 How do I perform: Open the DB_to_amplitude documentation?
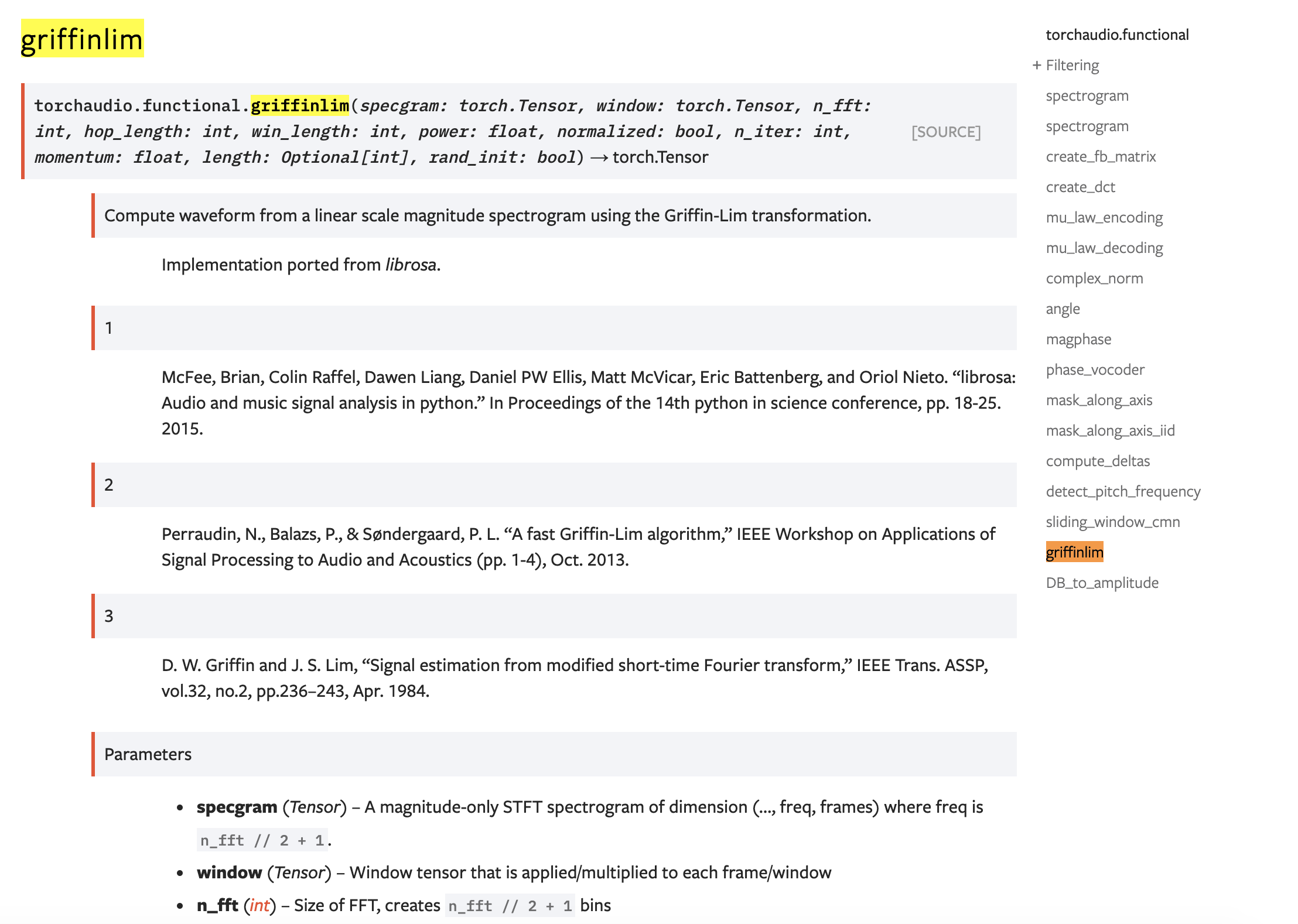pyautogui.click(x=1102, y=583)
